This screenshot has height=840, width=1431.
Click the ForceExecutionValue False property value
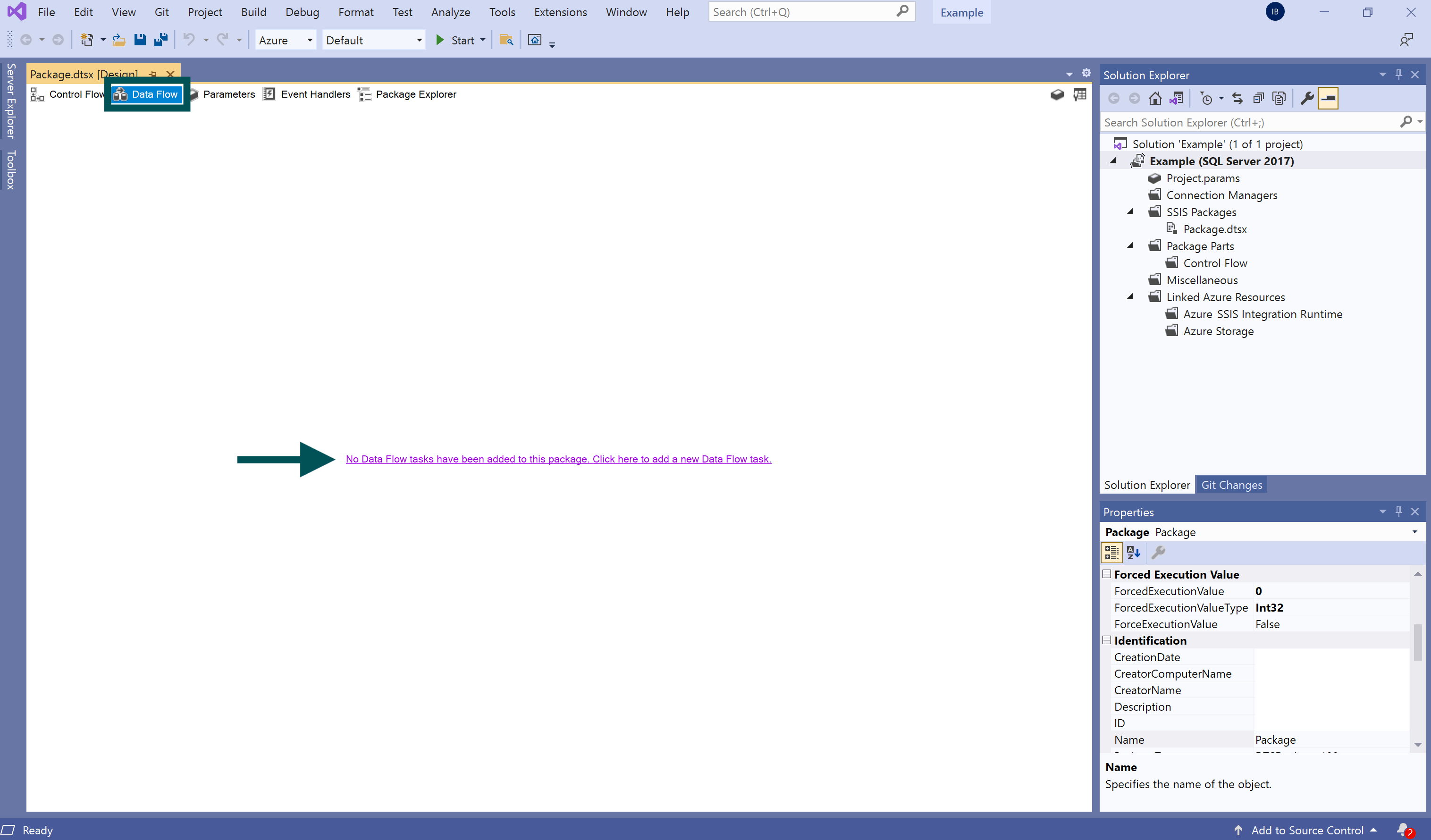pos(1331,623)
